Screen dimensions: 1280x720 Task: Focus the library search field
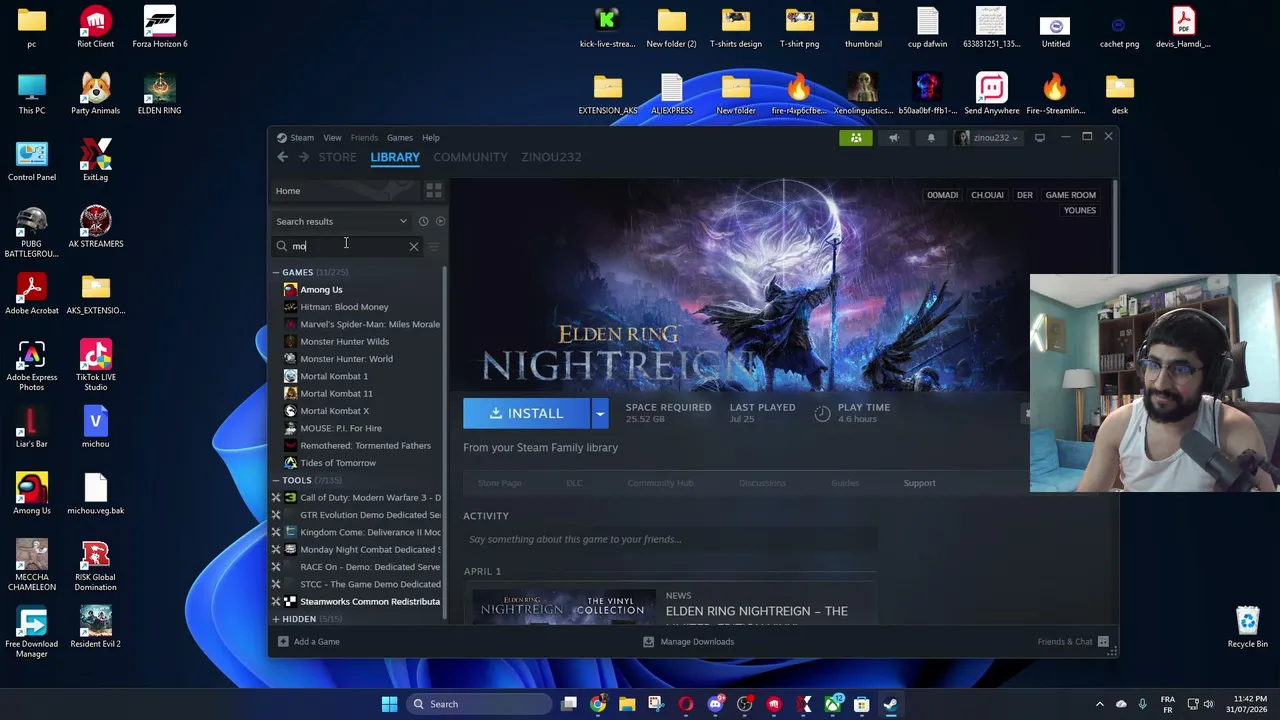tap(347, 246)
